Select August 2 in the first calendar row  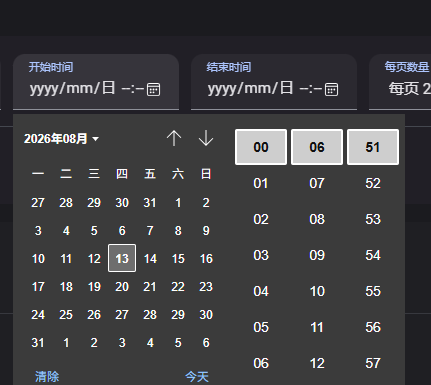pos(206,202)
